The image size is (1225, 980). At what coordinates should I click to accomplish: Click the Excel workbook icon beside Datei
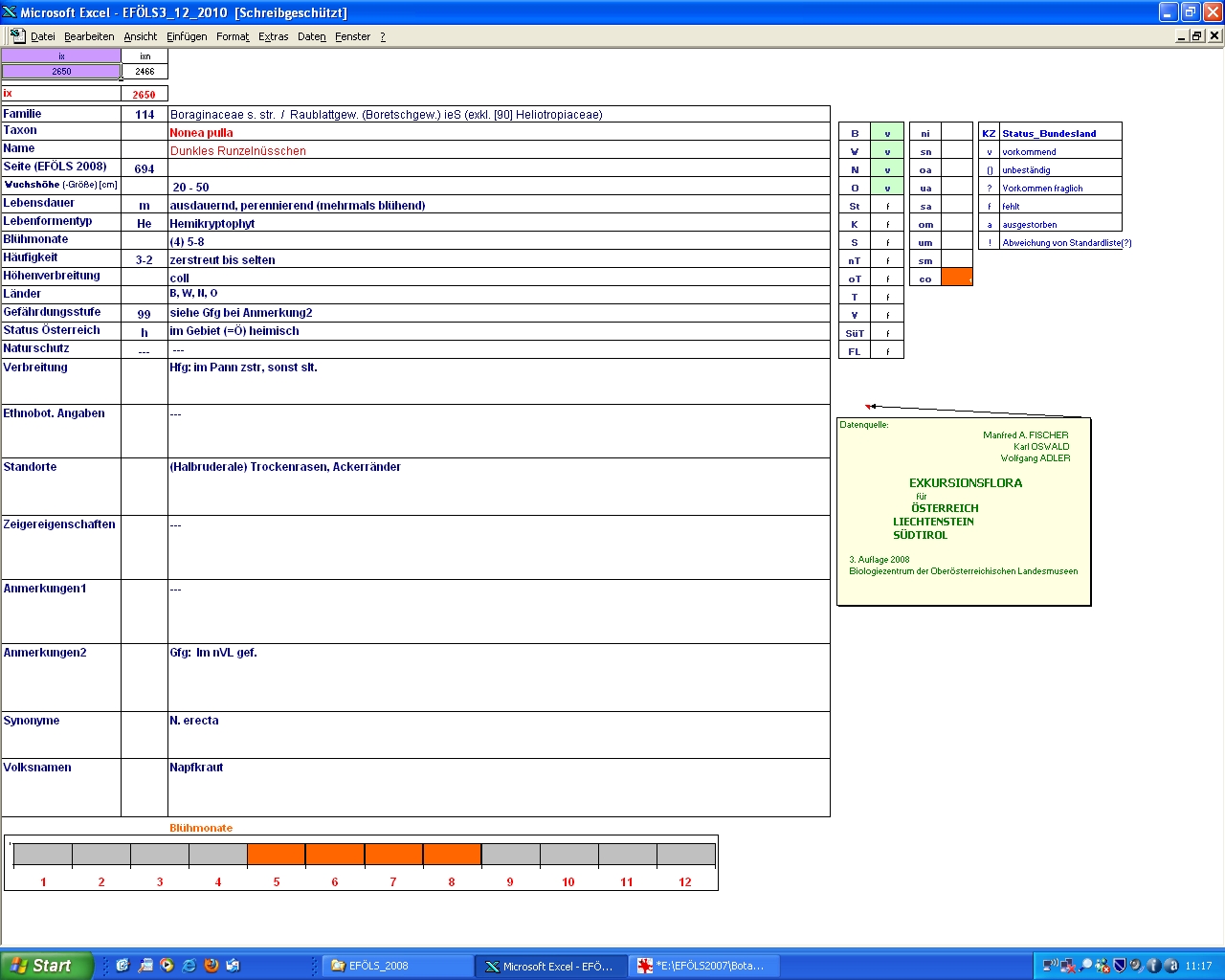coord(17,35)
